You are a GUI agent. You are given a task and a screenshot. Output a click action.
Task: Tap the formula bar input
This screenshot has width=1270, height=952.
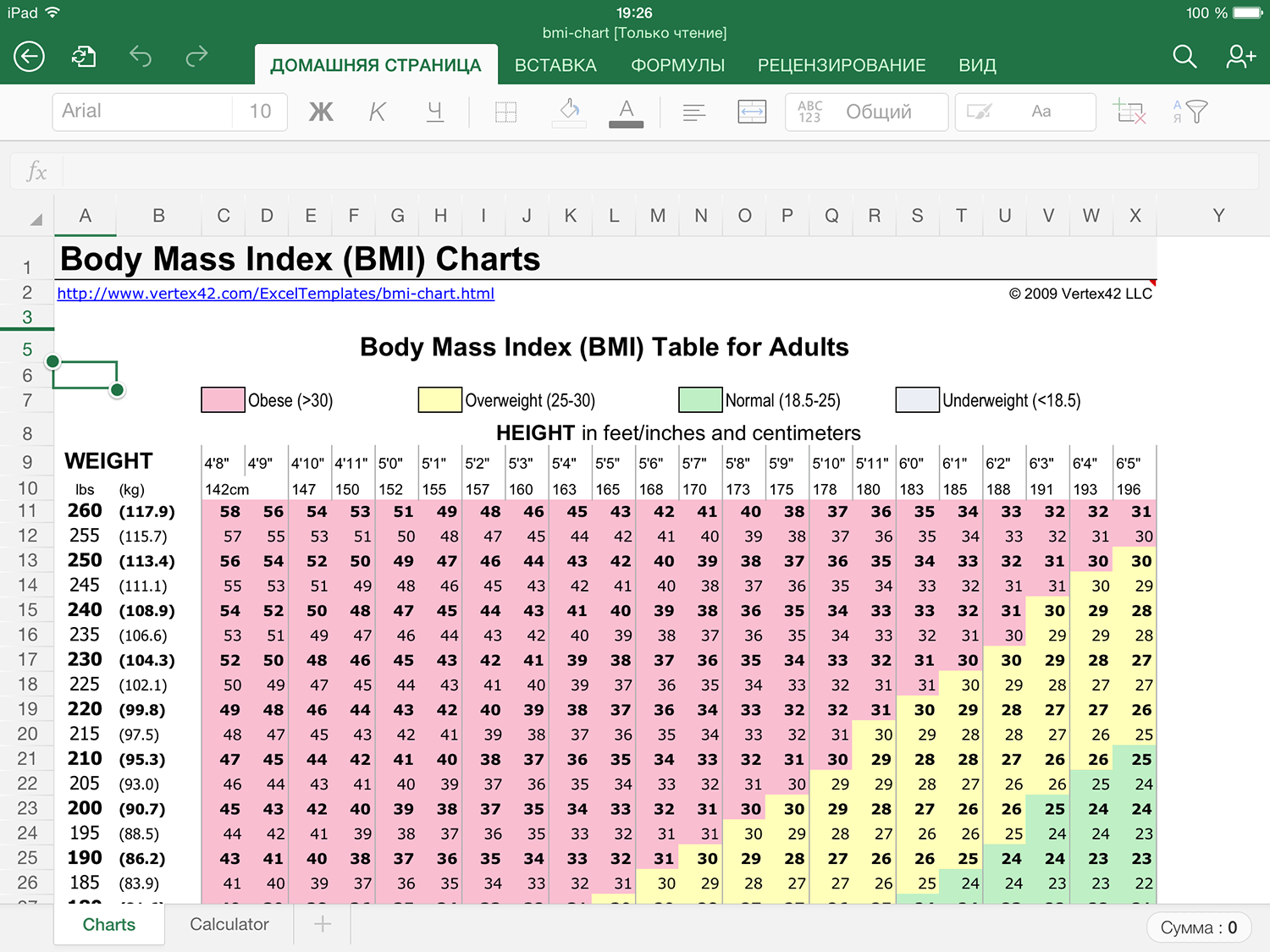pos(660,171)
